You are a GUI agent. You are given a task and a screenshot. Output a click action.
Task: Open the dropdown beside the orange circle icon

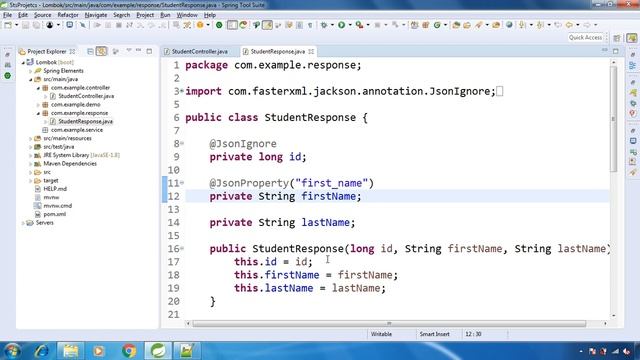point(208,25)
